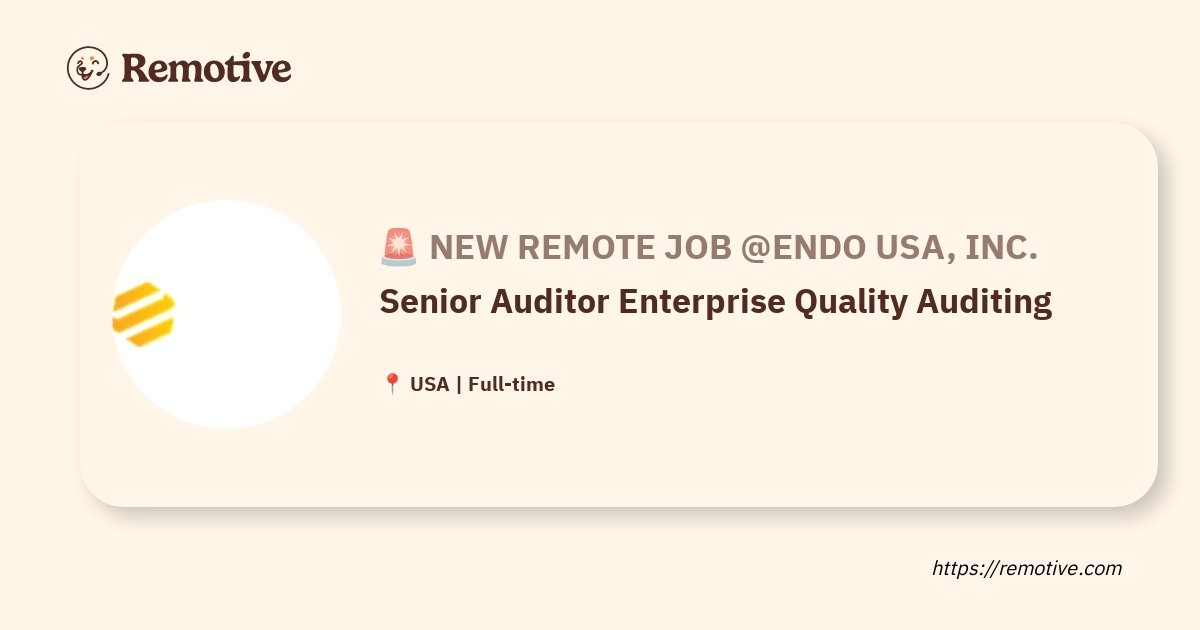Open the Senior Auditor Enterprise Quality Auditing title

716,302
